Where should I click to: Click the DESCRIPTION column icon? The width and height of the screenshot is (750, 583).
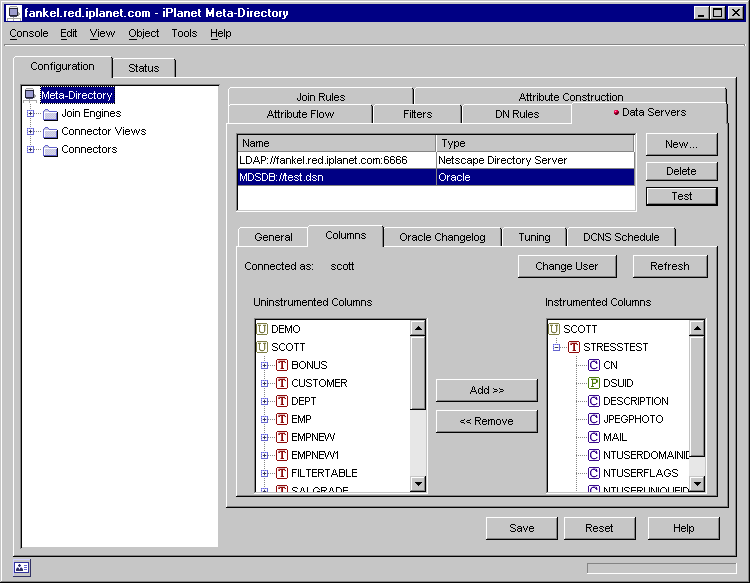pyautogui.click(x=594, y=401)
